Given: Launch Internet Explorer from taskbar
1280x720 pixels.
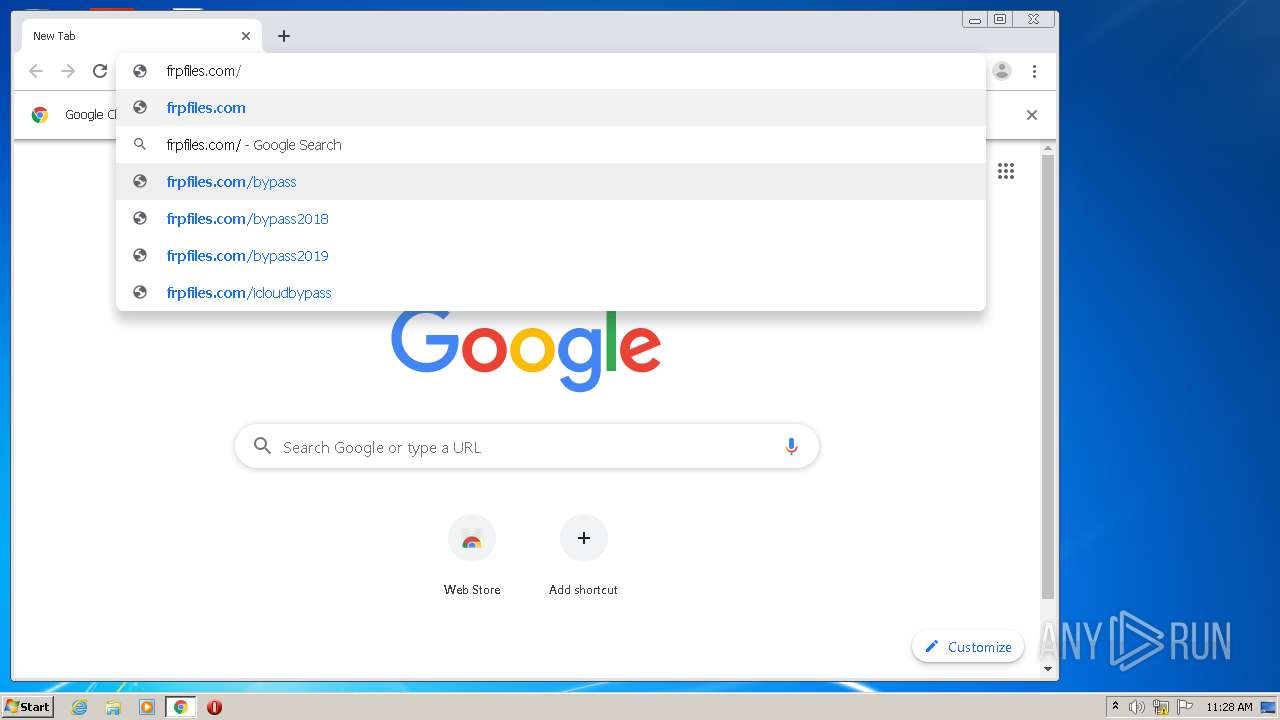Looking at the screenshot, I should [x=80, y=707].
